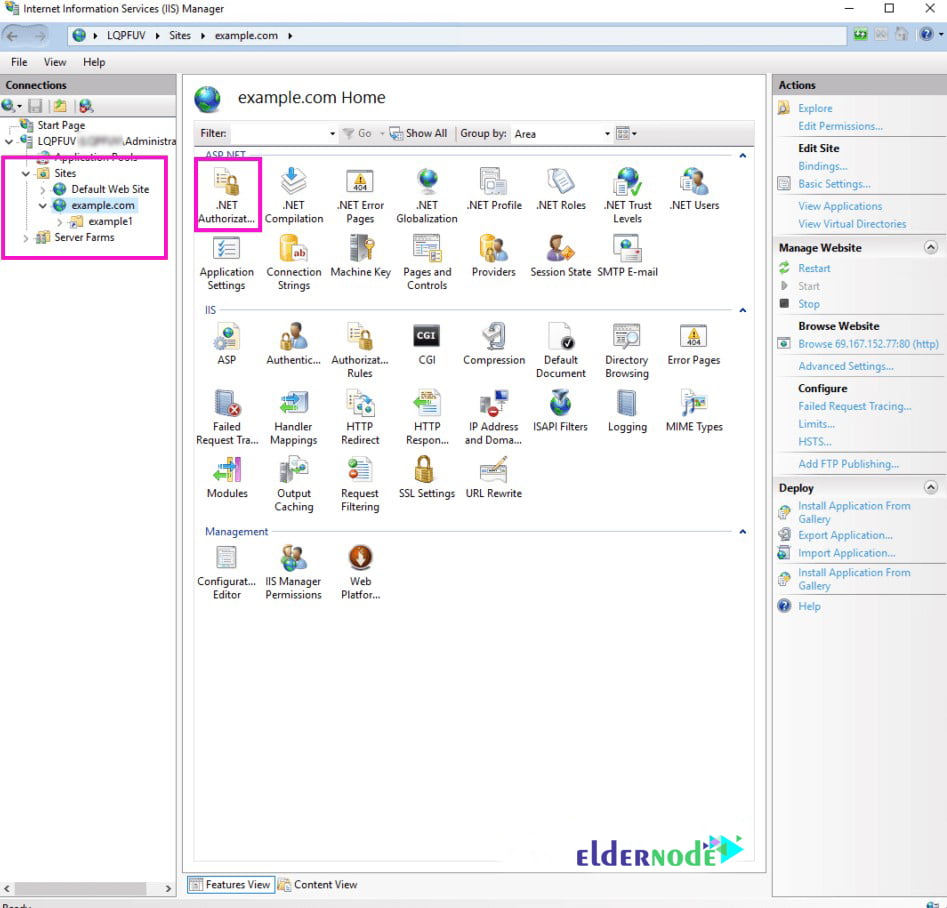Open Pages and Controls feature
The width and height of the screenshot is (947, 908).
pyautogui.click(x=427, y=262)
